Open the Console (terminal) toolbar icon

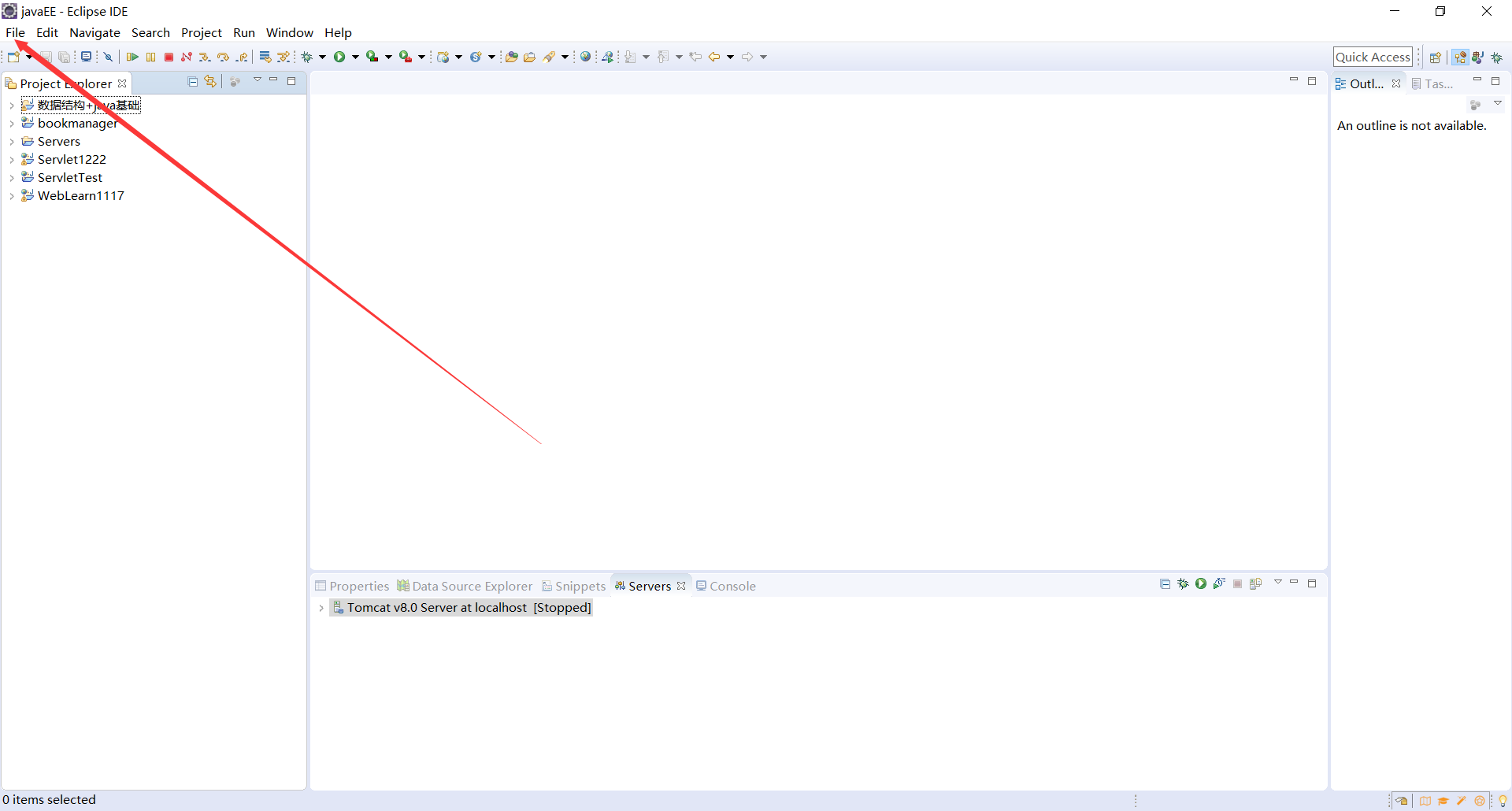(x=86, y=57)
